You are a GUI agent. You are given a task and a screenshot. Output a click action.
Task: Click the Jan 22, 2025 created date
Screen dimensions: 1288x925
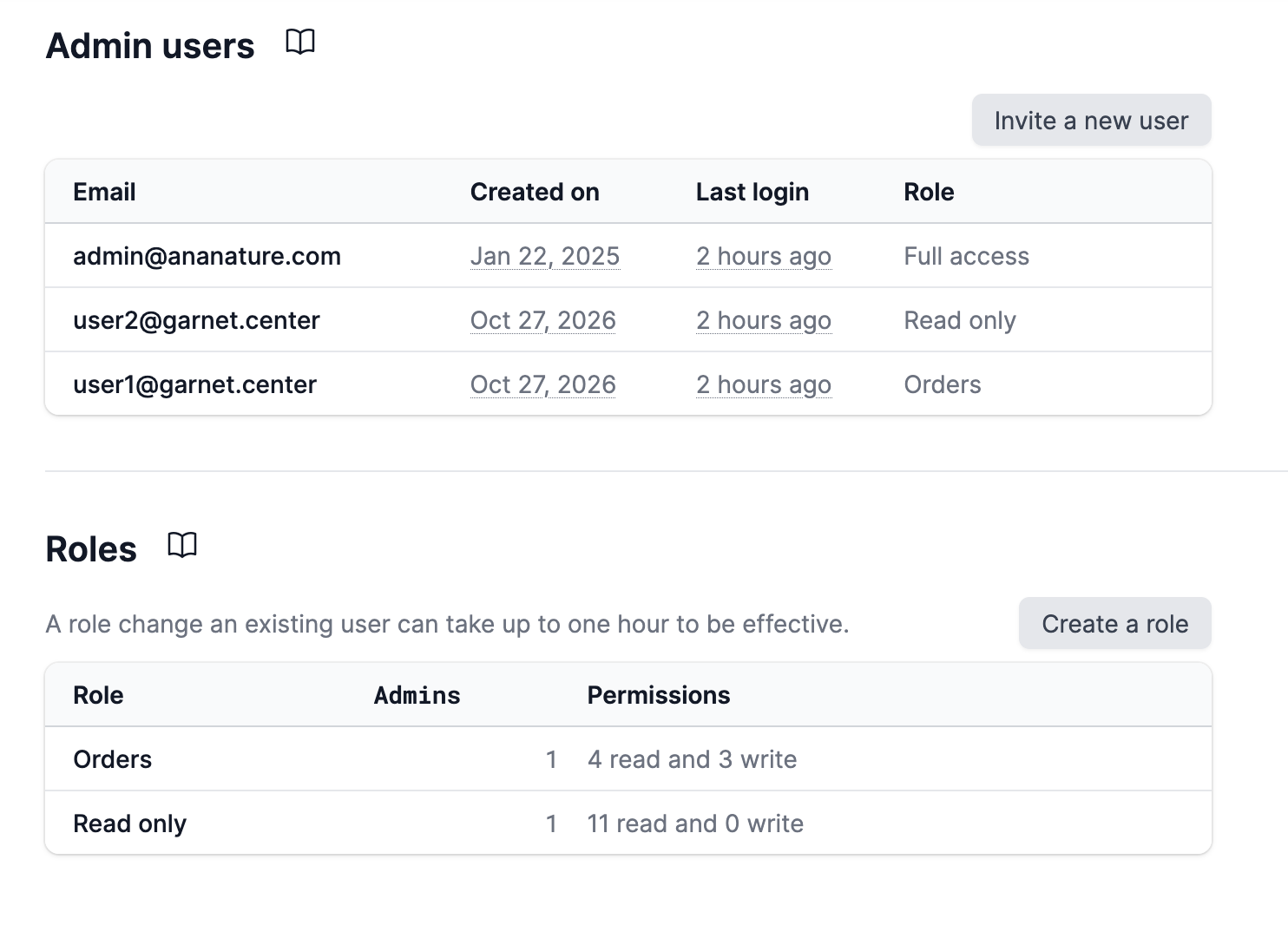pyautogui.click(x=545, y=256)
